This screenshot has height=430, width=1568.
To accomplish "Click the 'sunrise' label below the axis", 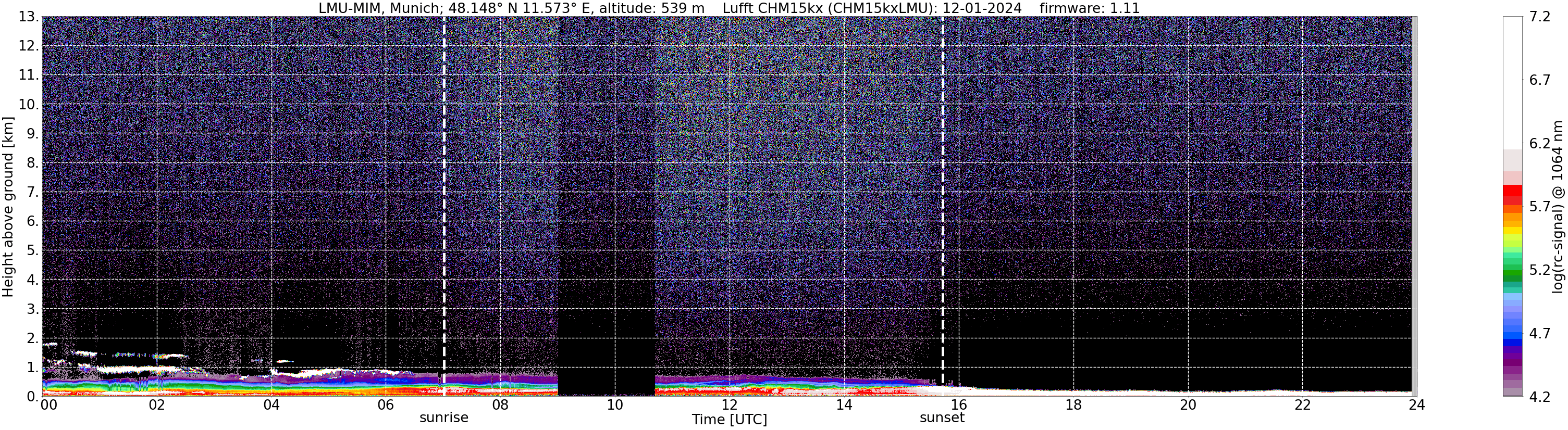I will pyautogui.click(x=444, y=418).
